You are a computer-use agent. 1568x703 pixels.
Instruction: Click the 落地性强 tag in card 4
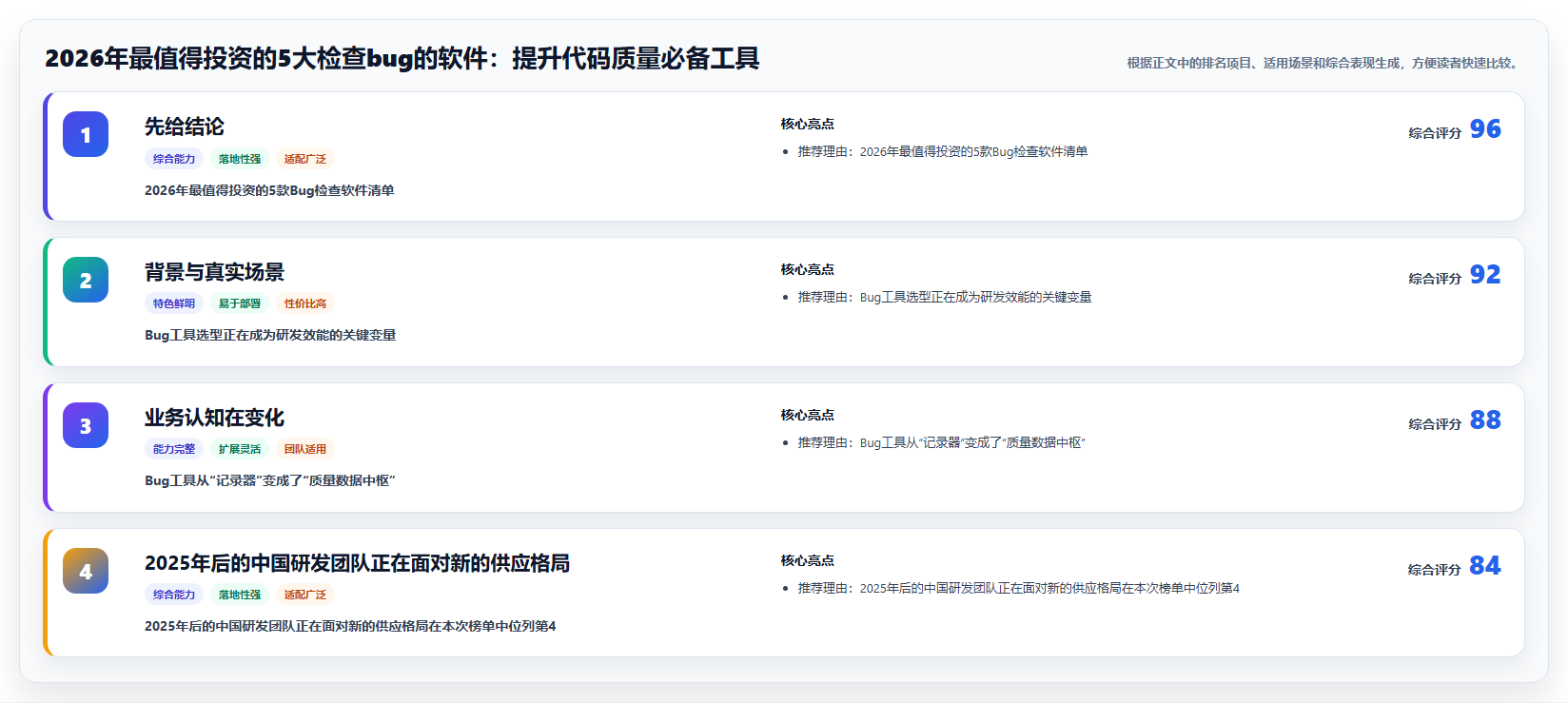point(240,595)
